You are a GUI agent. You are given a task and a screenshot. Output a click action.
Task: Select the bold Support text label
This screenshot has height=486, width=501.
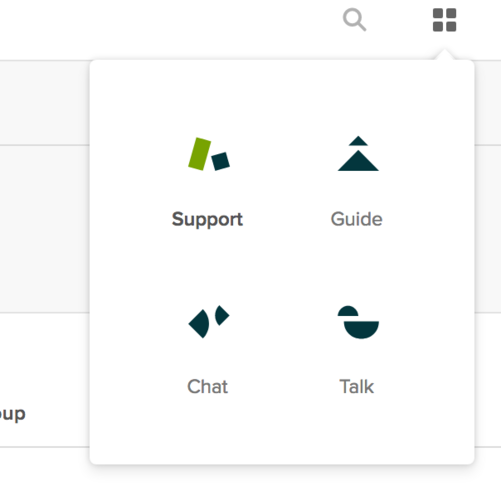(x=207, y=220)
